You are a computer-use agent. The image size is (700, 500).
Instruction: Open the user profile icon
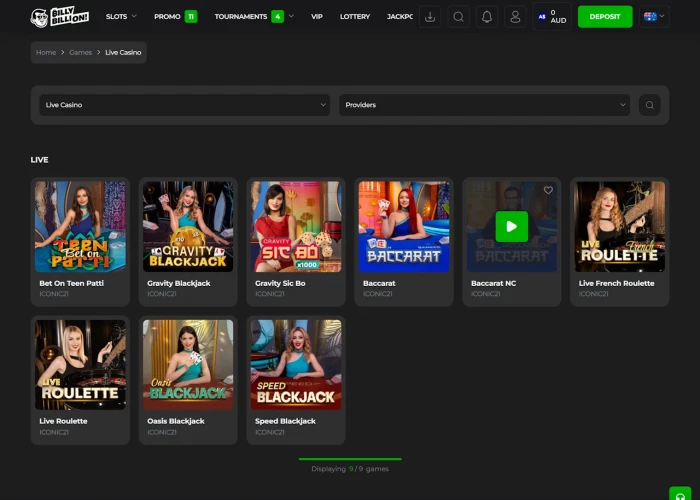coord(515,17)
